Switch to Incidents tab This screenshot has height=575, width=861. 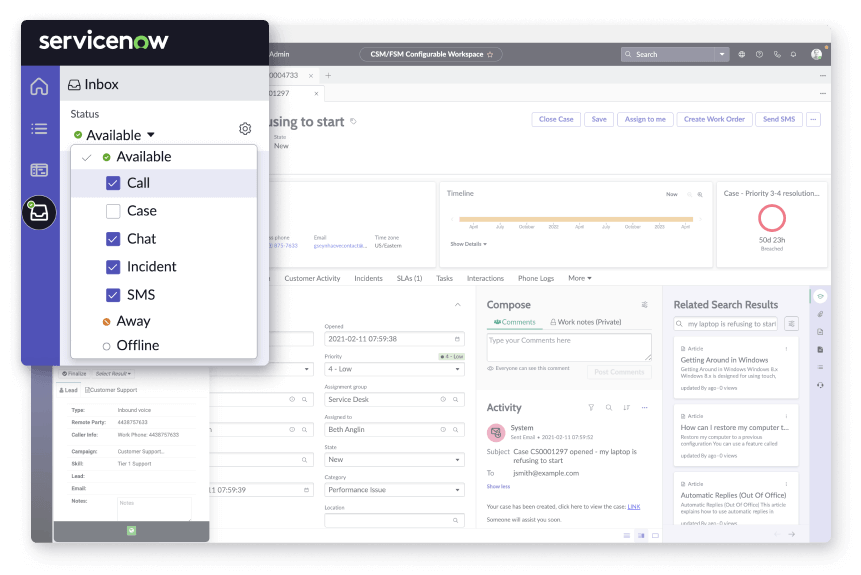point(368,278)
